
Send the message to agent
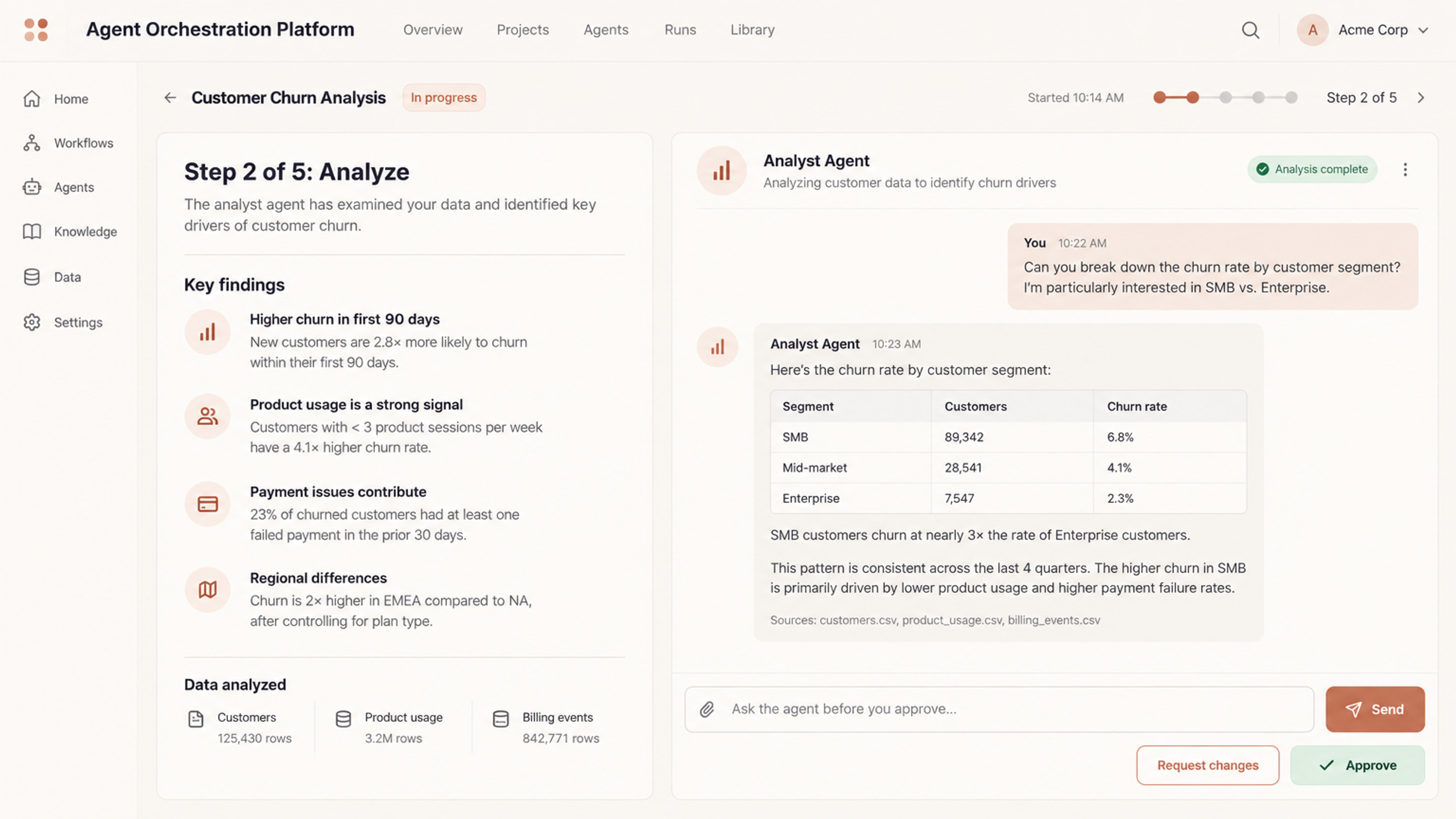[x=1375, y=709]
